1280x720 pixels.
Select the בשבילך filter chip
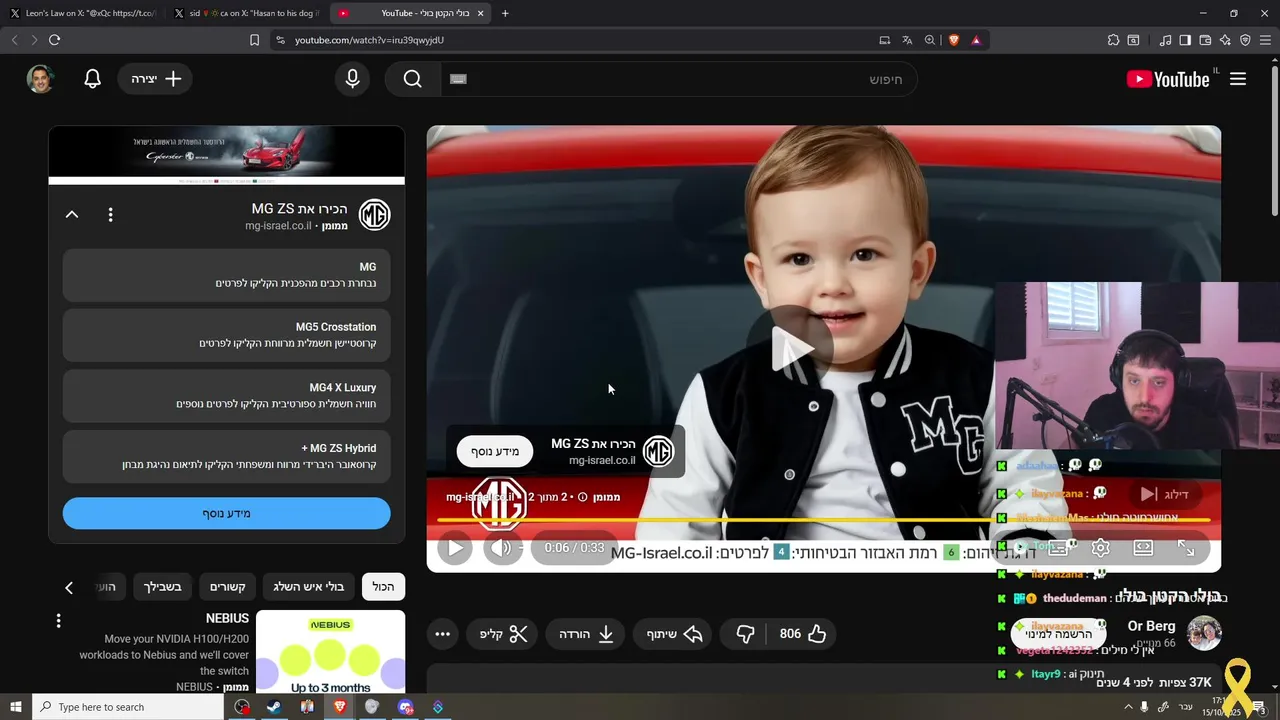pos(162,587)
